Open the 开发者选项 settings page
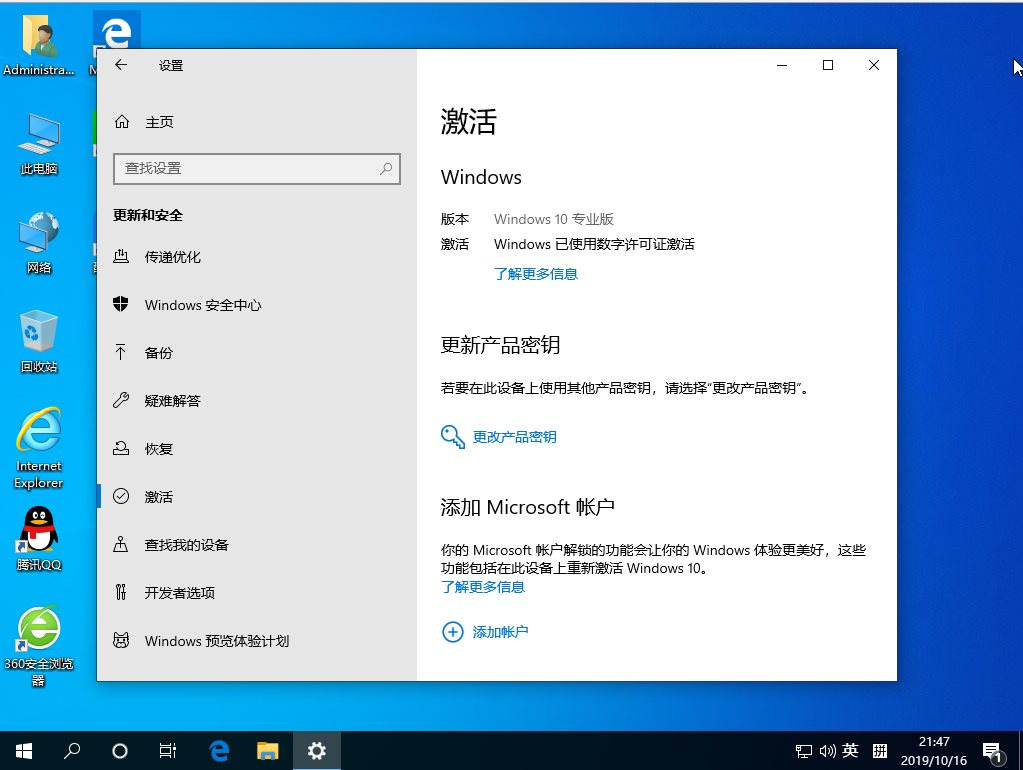This screenshot has width=1023, height=770. tap(186, 592)
